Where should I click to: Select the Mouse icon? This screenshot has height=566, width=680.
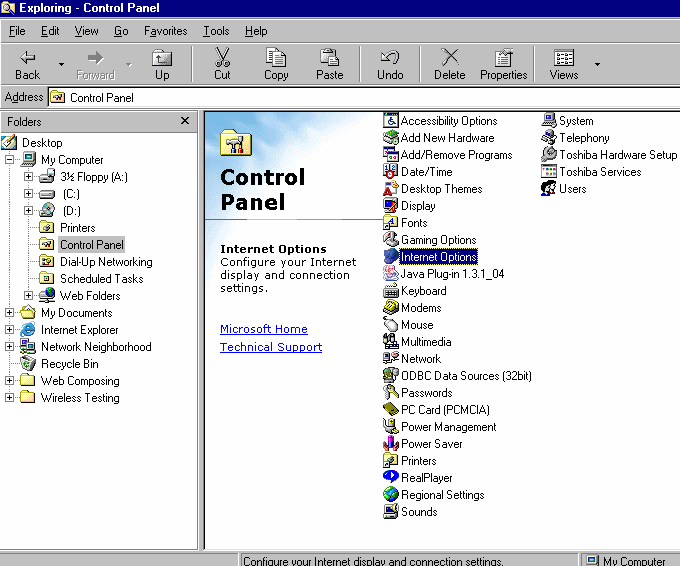(390, 324)
